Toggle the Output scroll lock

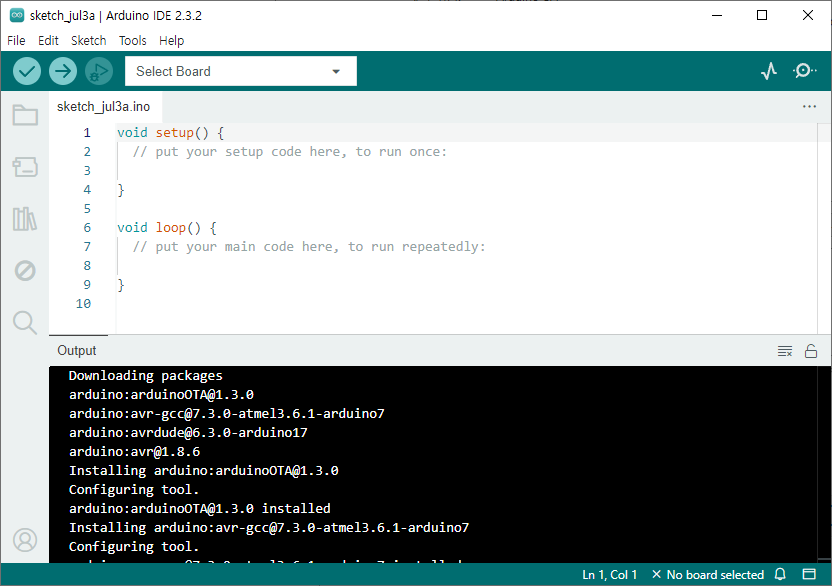811,351
